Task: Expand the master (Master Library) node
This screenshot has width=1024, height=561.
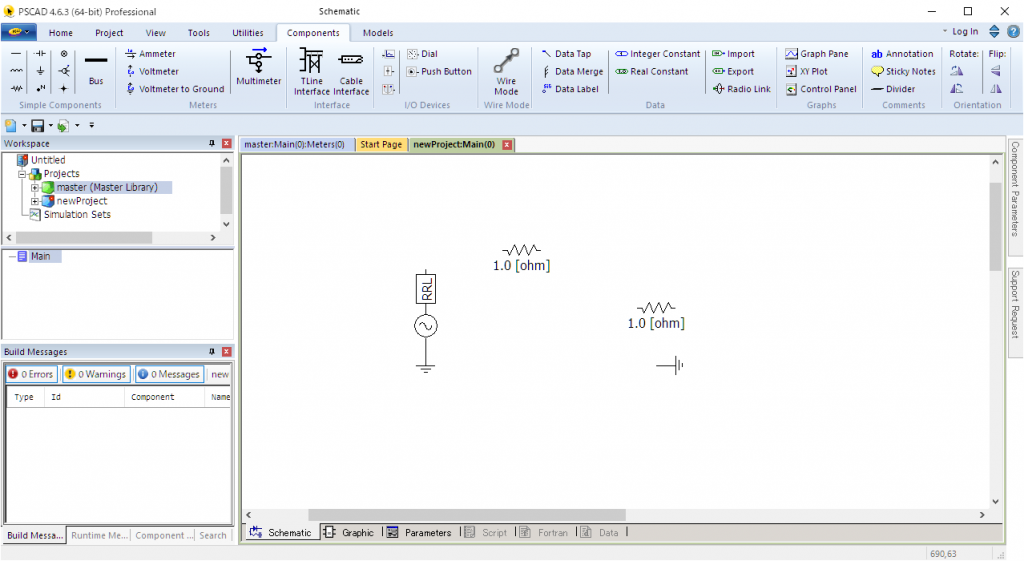Action: tap(35, 187)
